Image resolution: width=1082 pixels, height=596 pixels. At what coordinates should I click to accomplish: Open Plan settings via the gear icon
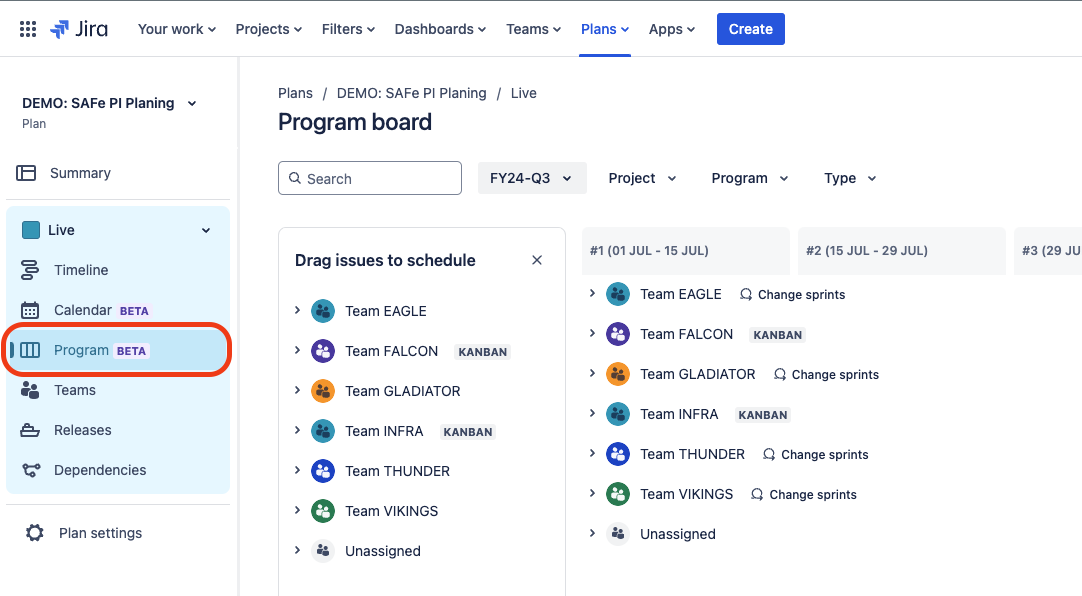tap(35, 533)
